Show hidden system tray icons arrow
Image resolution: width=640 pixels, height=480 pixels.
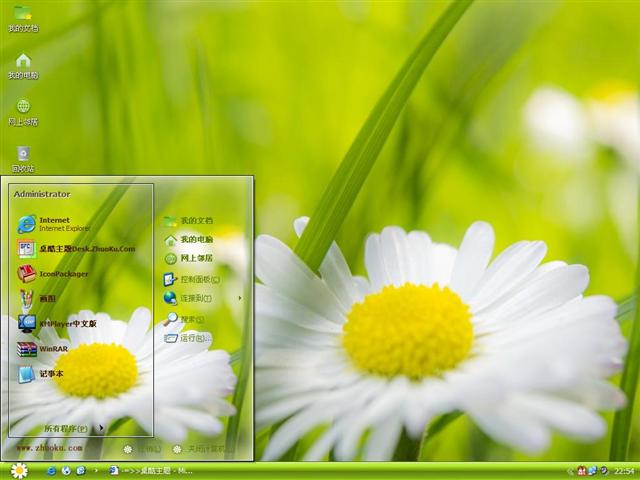(570, 471)
